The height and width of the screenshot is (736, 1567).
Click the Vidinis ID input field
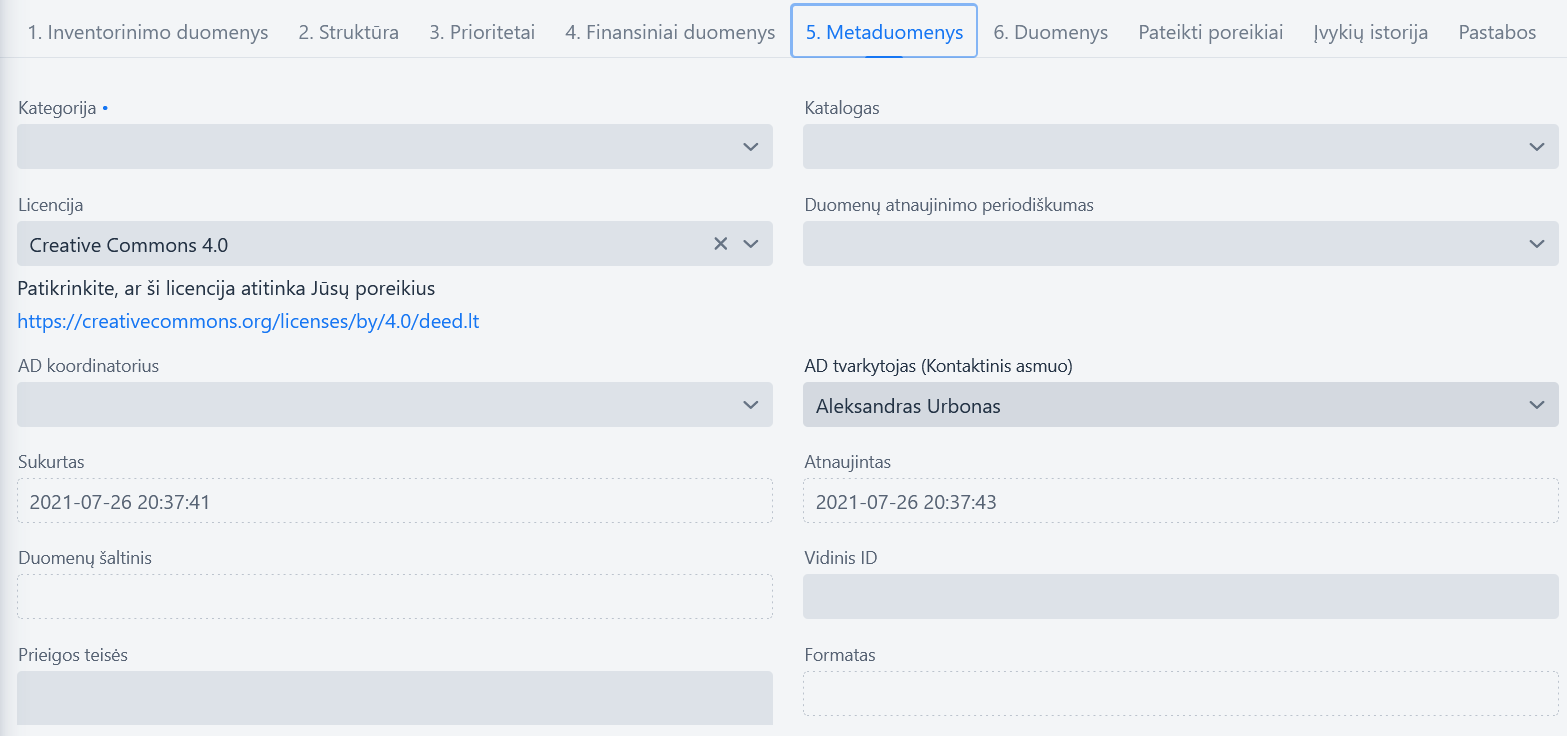[x=1181, y=596]
